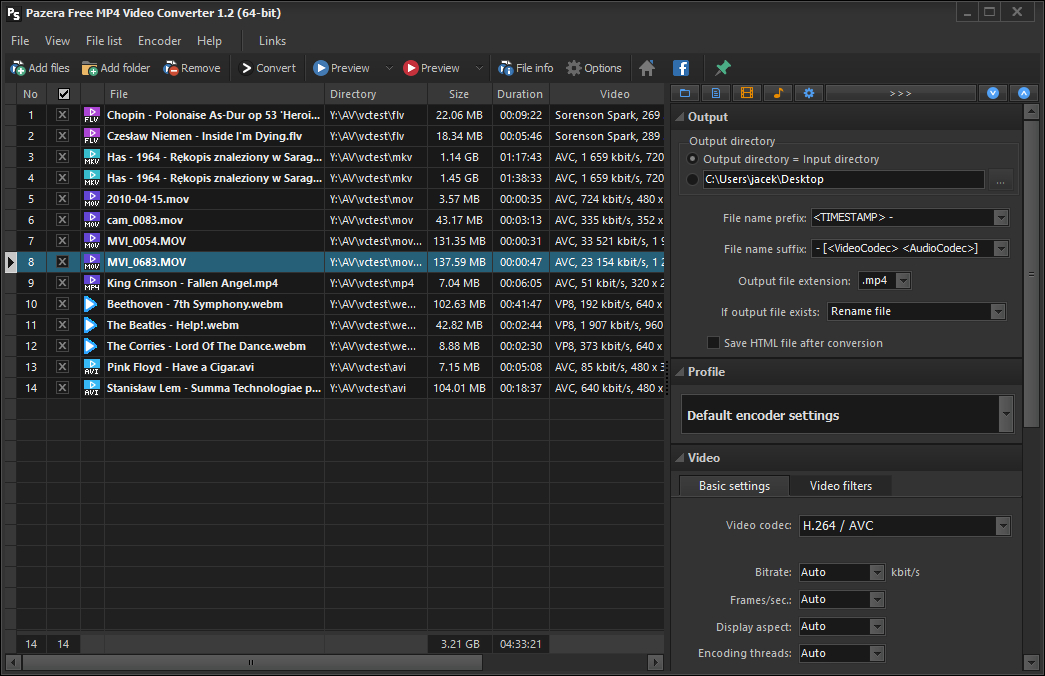Jump to Audio settings via note icon
Viewport: 1045px width, 676px height.
[x=778, y=93]
